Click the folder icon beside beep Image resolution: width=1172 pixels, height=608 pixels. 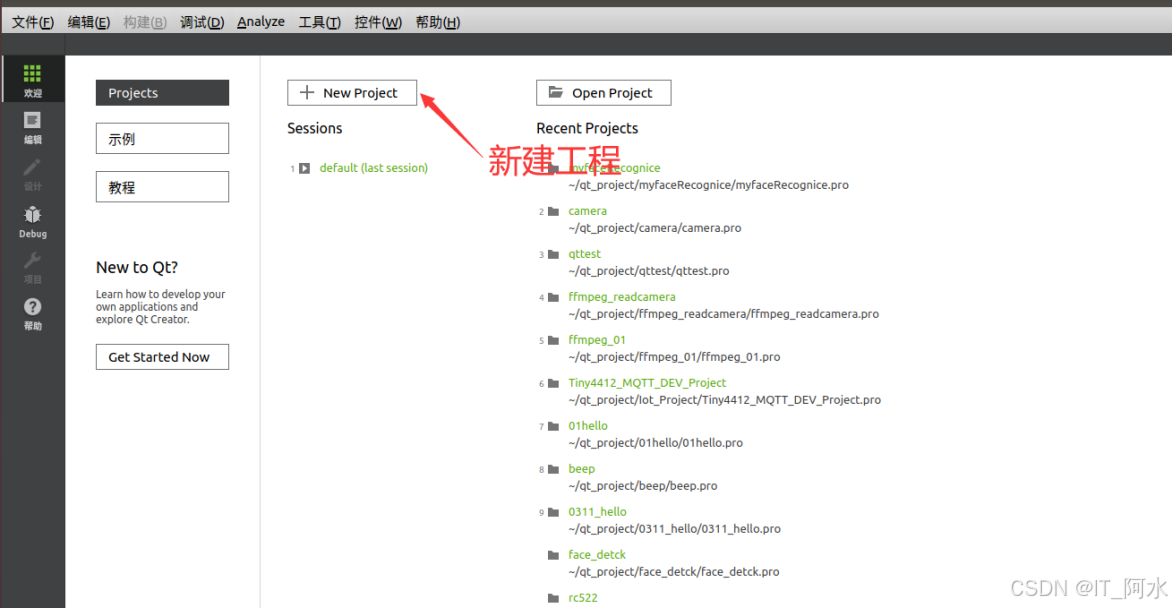click(553, 470)
